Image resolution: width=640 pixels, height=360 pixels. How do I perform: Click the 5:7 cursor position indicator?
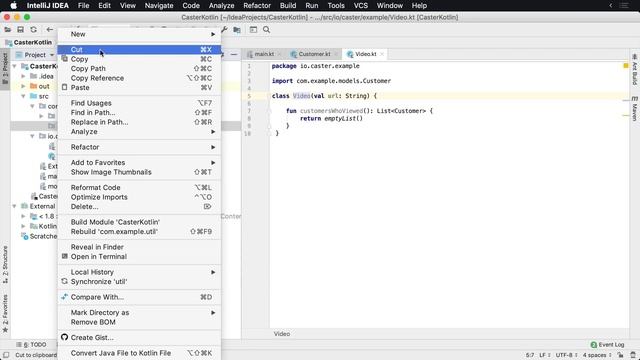[x=529, y=355]
